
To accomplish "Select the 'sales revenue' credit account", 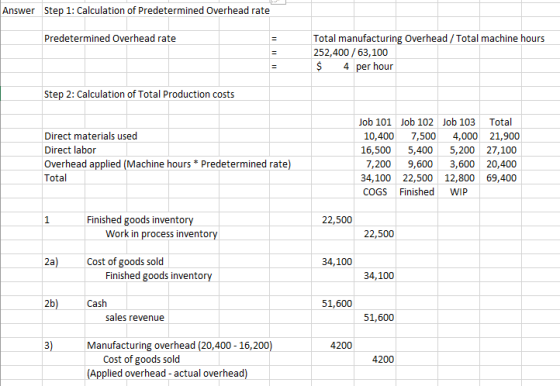I will click(x=135, y=317).
